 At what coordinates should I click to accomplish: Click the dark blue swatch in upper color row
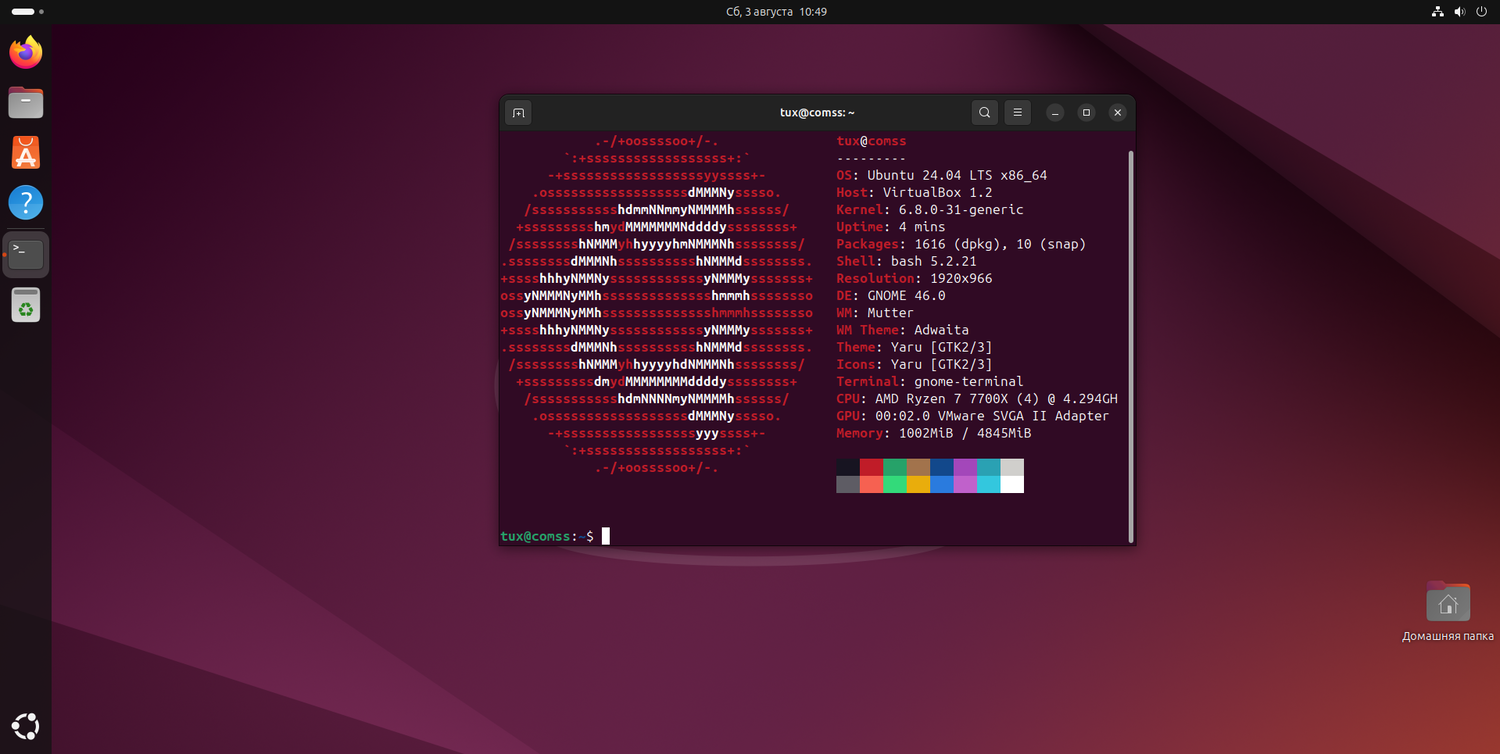[941, 467]
